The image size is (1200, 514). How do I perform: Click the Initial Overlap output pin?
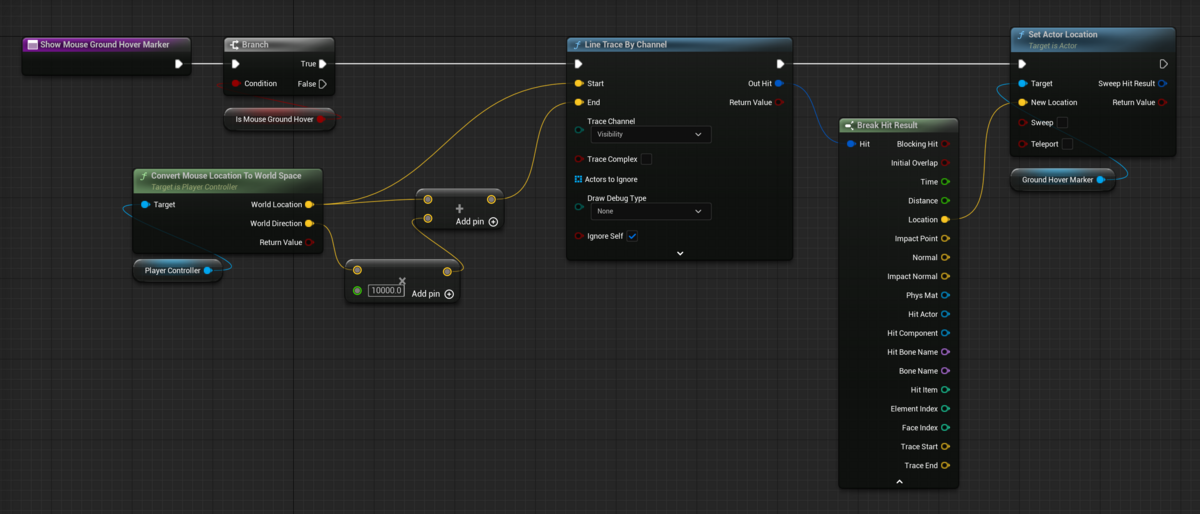(945, 162)
